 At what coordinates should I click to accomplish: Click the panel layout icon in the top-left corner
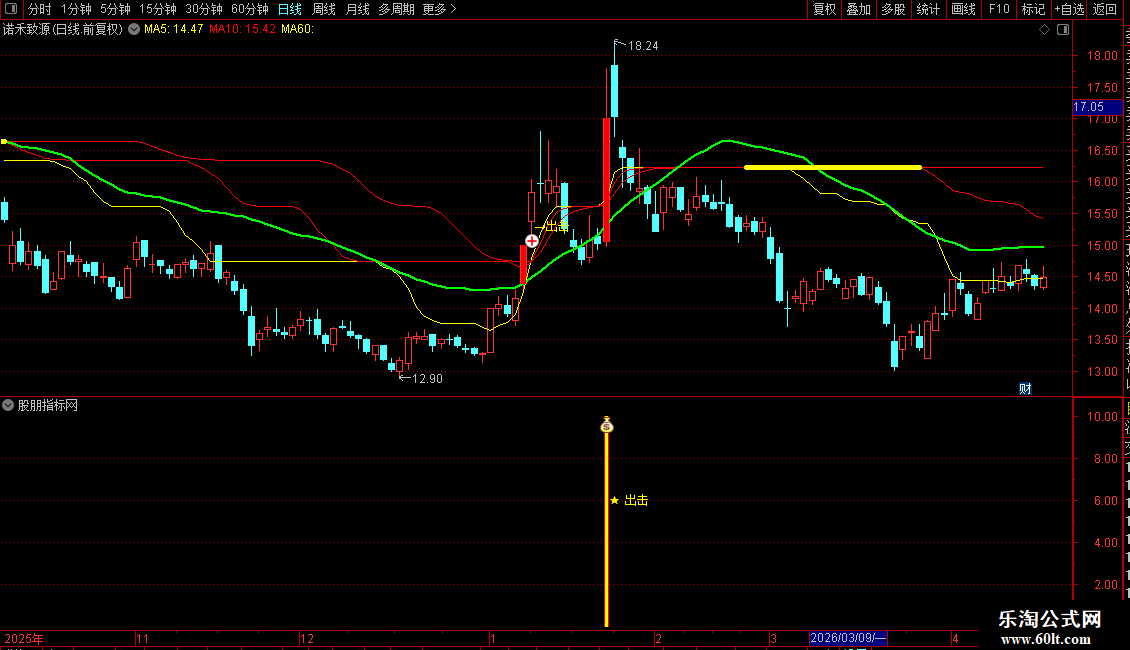(x=11, y=9)
